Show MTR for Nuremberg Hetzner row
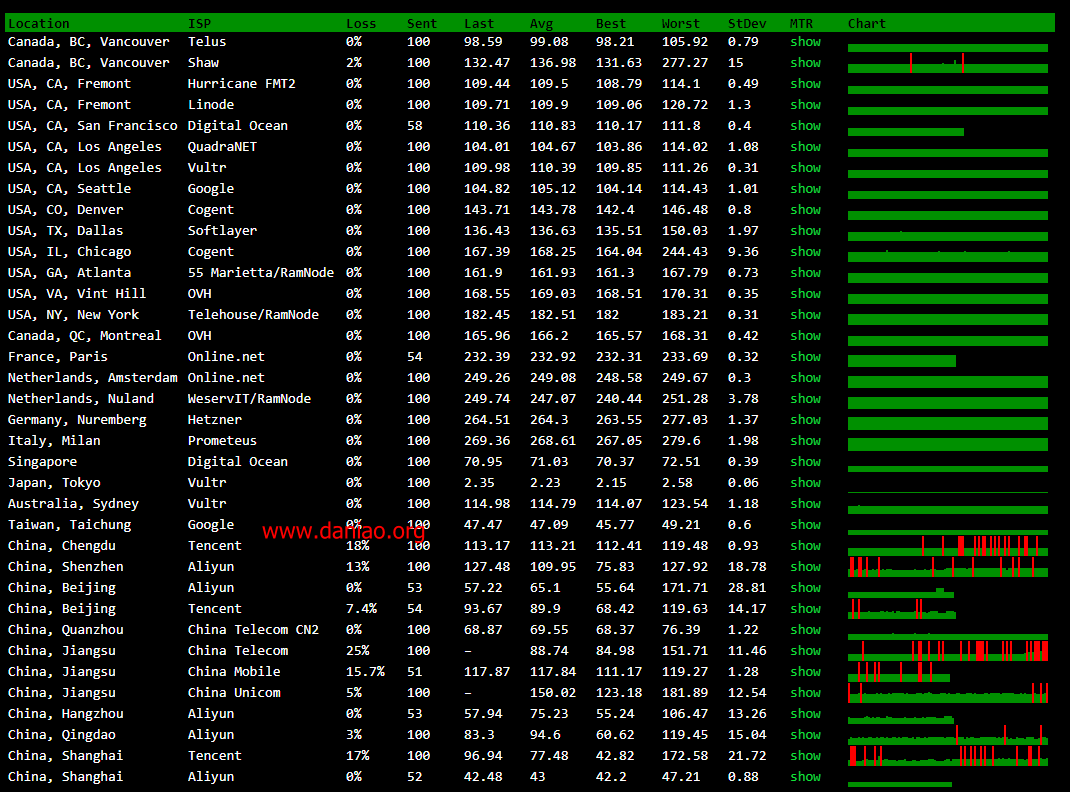The height and width of the screenshot is (792, 1070). (x=805, y=420)
